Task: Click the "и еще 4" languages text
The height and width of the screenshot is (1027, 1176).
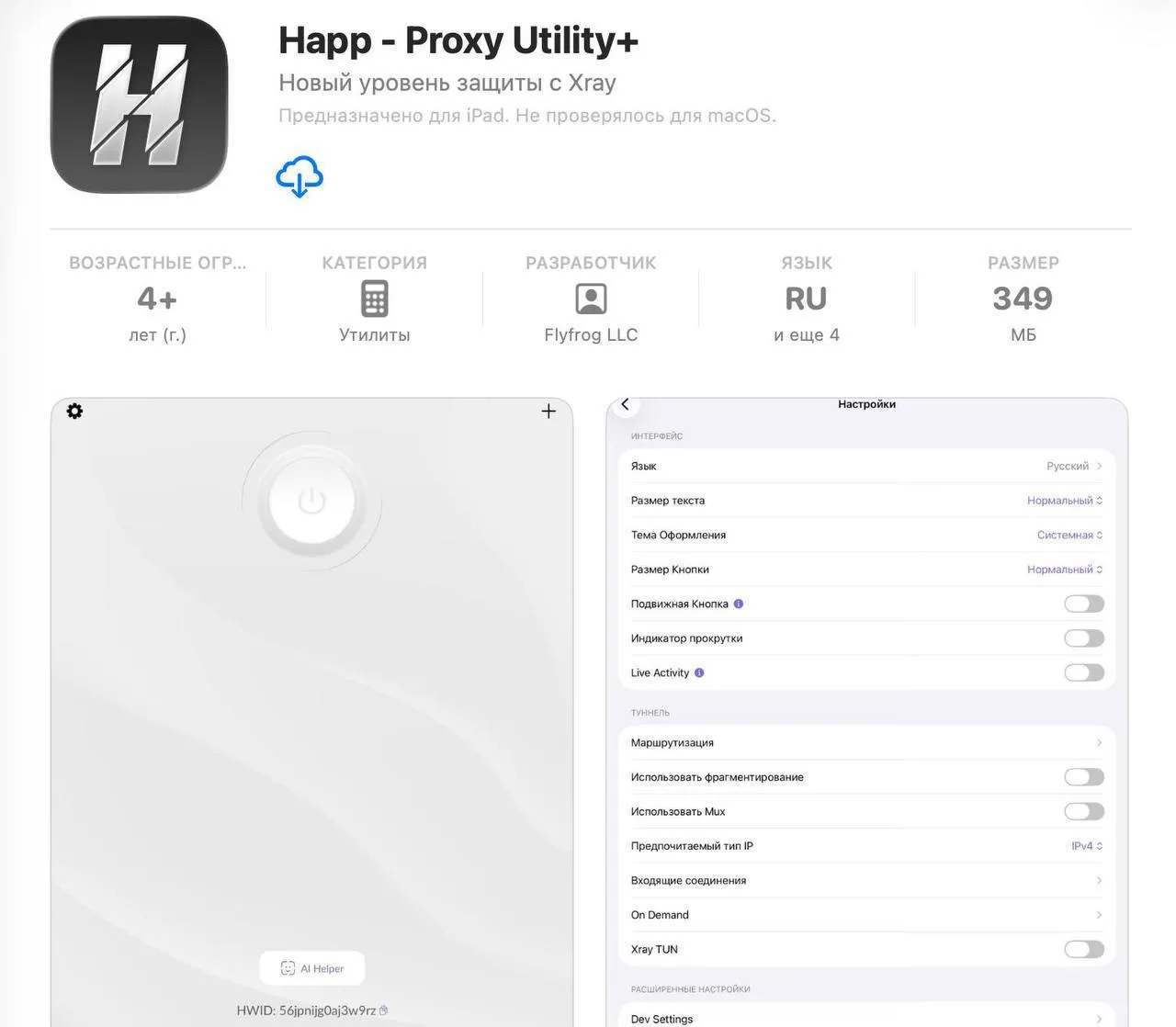Action: pos(807,334)
